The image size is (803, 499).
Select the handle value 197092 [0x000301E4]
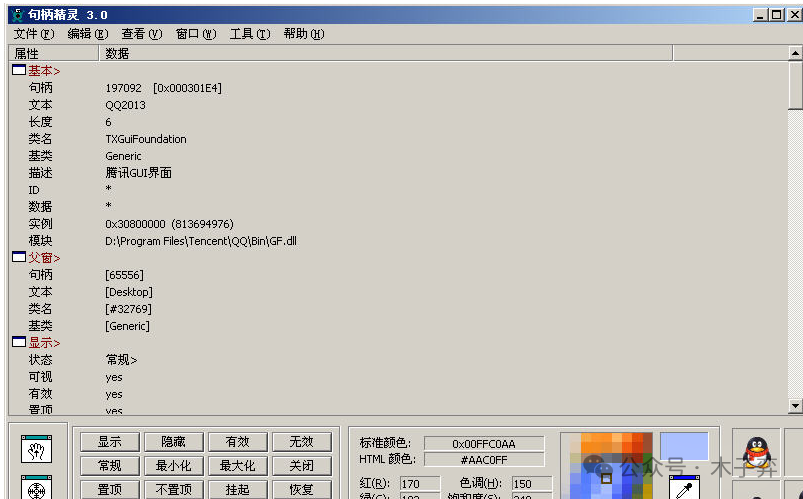163,88
